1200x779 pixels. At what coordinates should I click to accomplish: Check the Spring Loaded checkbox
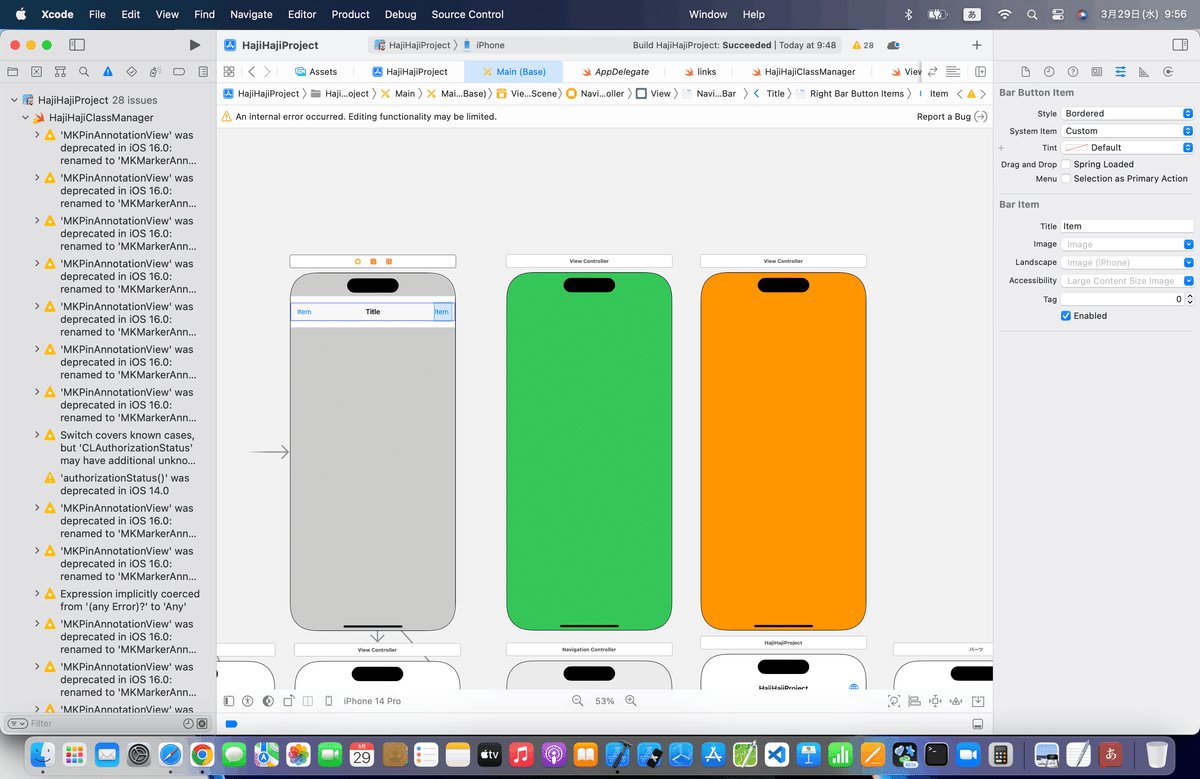coord(1066,164)
